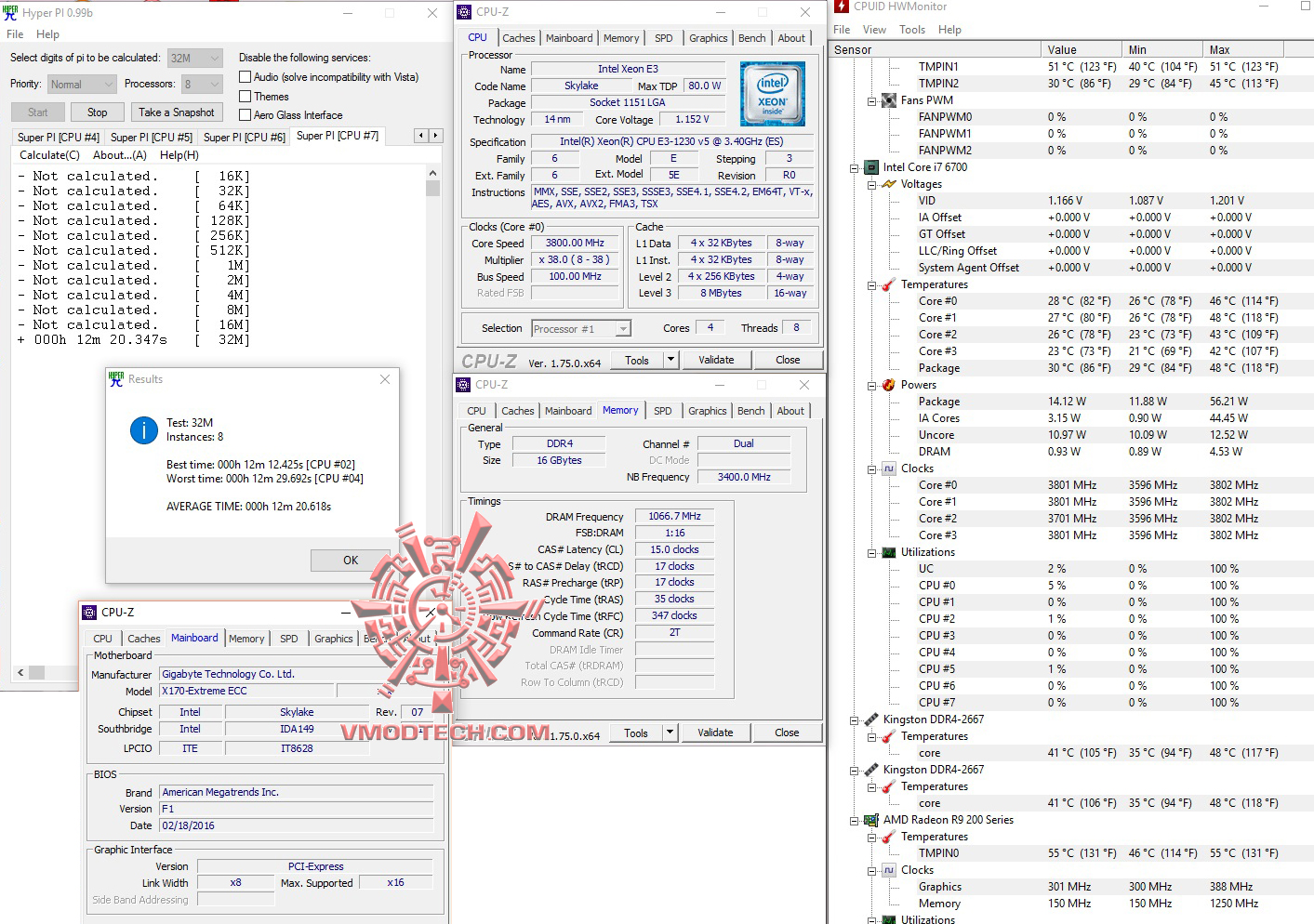This screenshot has width=1314, height=924.
Task: Open the Hyper PI File menu
Action: pos(15,34)
